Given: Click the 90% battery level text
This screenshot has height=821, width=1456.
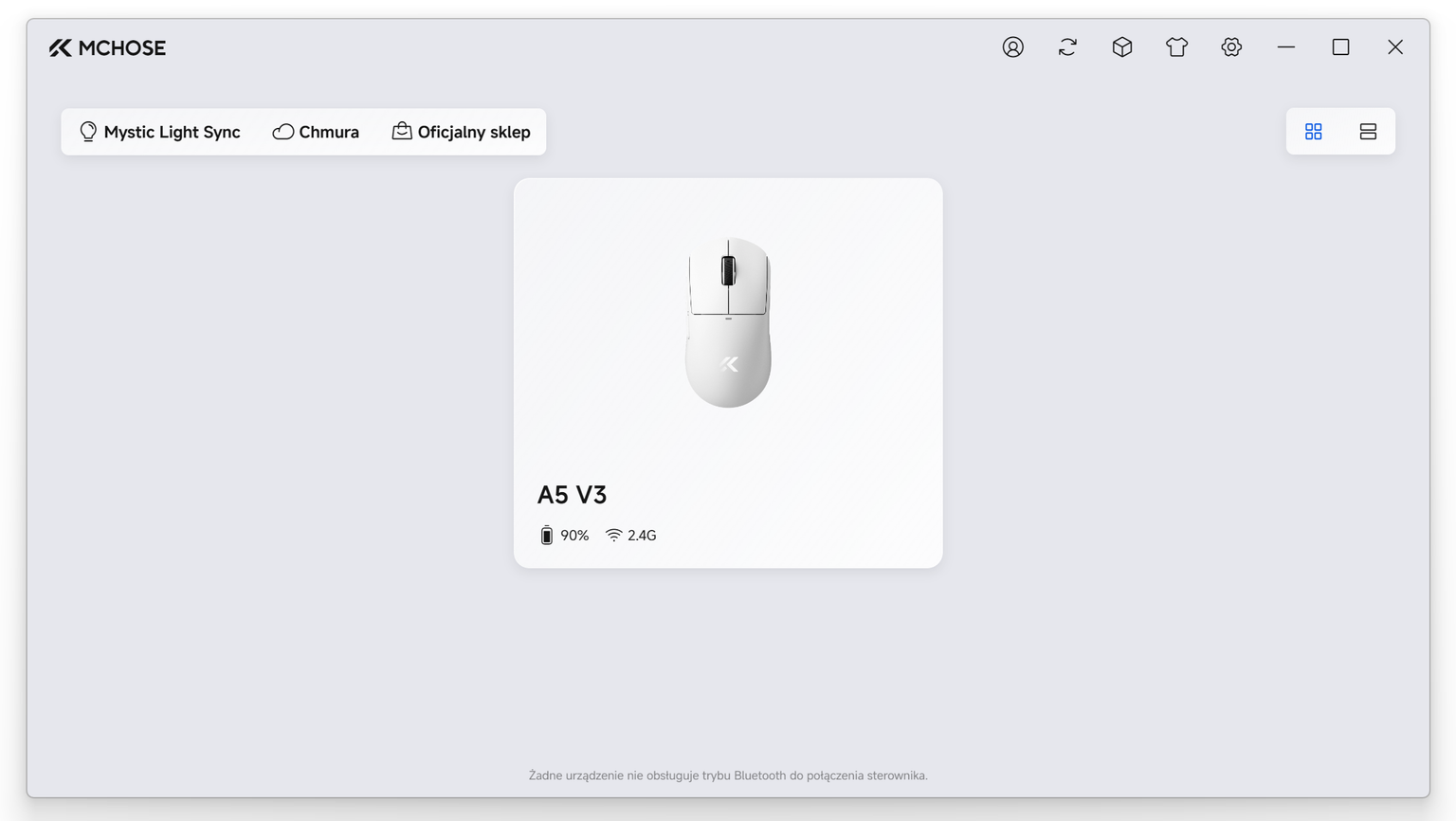Looking at the screenshot, I should tap(574, 536).
